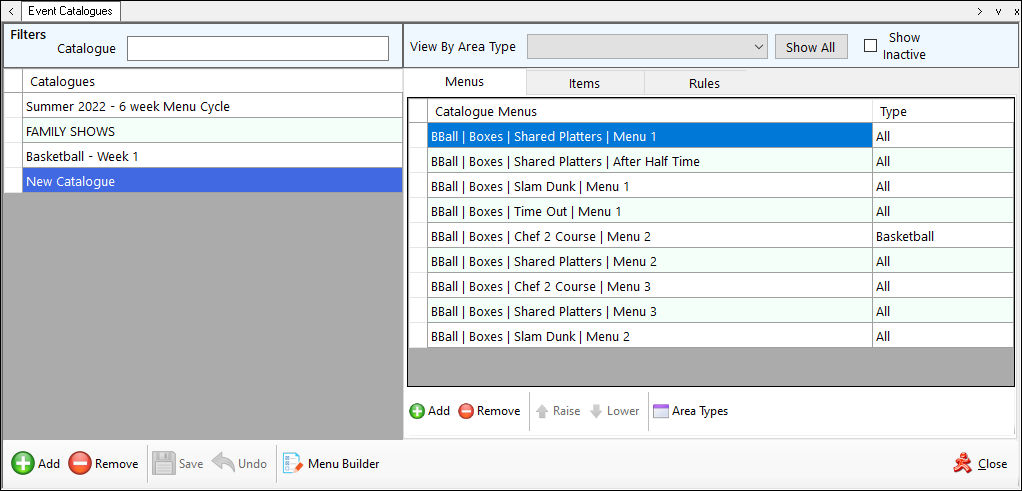Click the Close icon at bottom right
This screenshot has height=491, width=1022.
point(962,464)
